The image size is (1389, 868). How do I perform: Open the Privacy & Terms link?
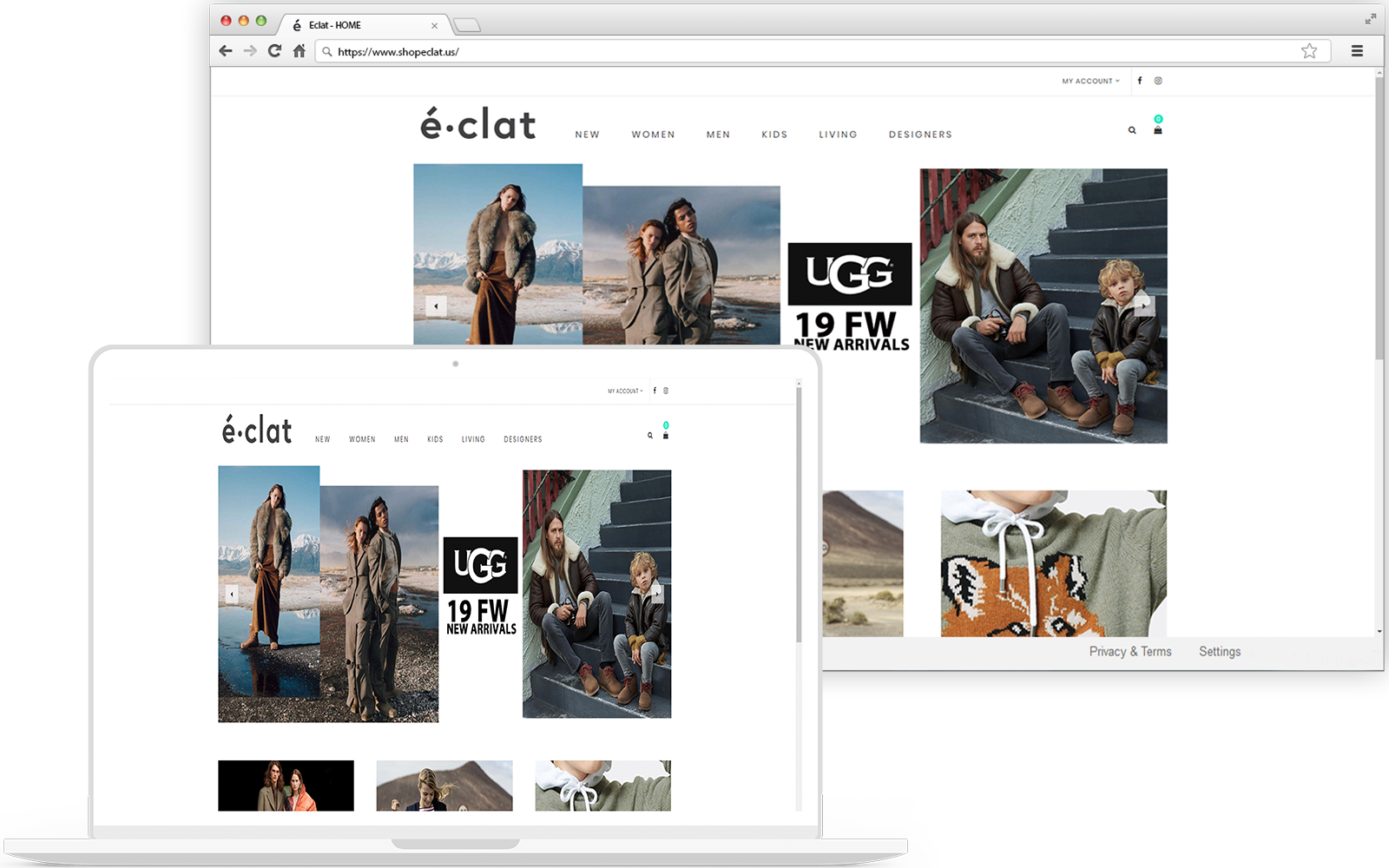1130,652
